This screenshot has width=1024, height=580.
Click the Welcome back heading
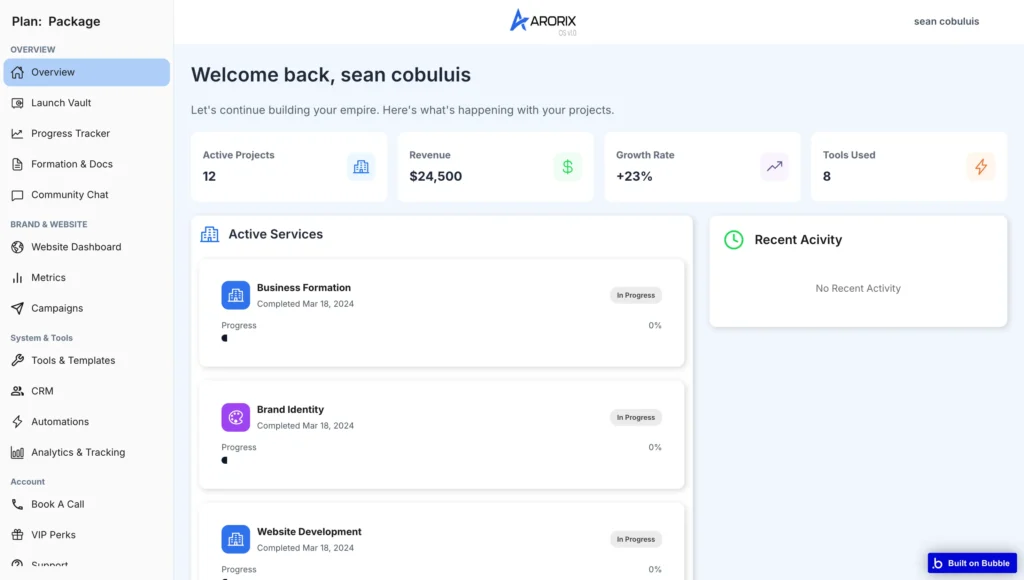point(330,75)
